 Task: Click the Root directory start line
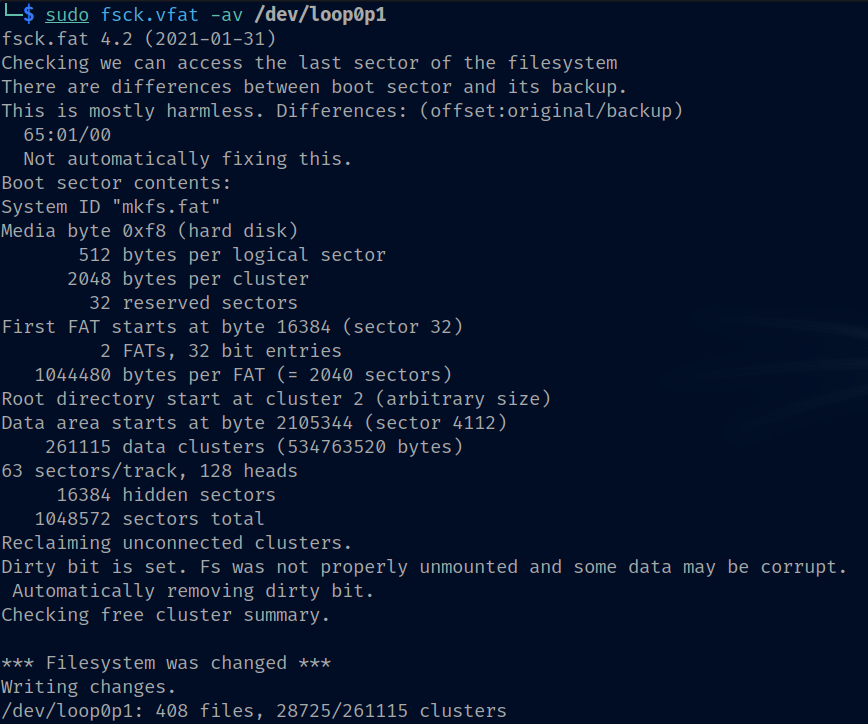[276, 399]
